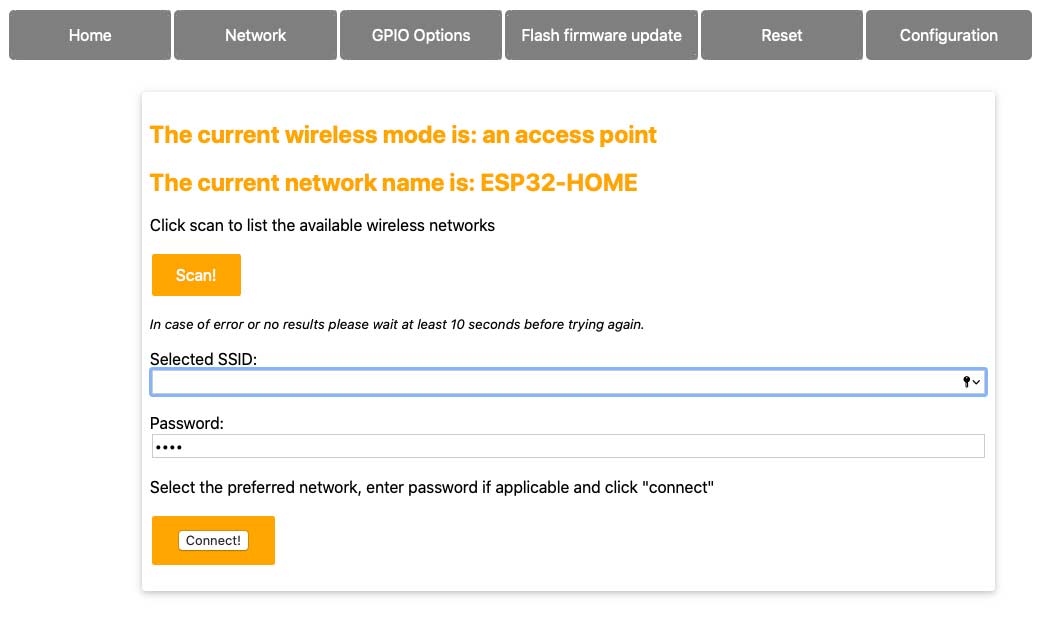Click the current wireless mode heading

coord(403,134)
